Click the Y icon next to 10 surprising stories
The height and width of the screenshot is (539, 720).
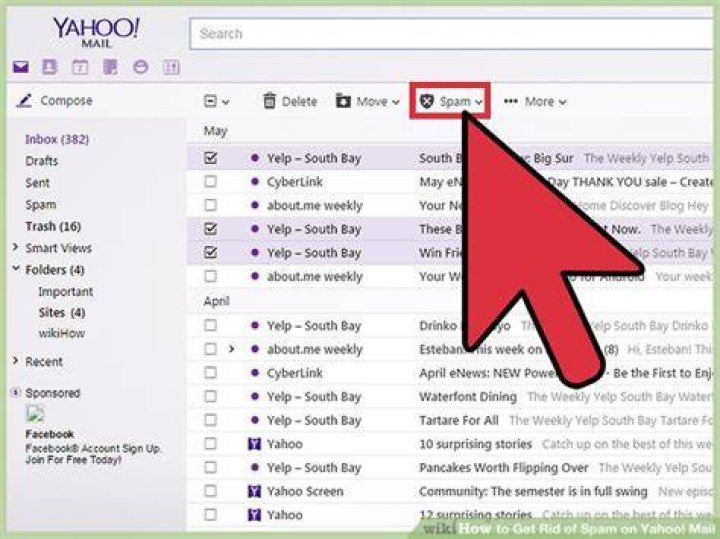tap(254, 444)
